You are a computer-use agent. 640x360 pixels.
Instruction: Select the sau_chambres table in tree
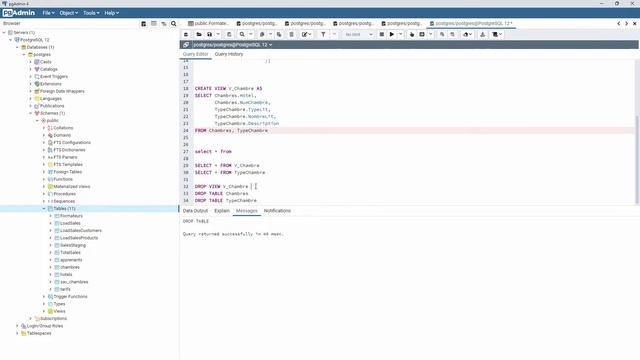(74, 282)
